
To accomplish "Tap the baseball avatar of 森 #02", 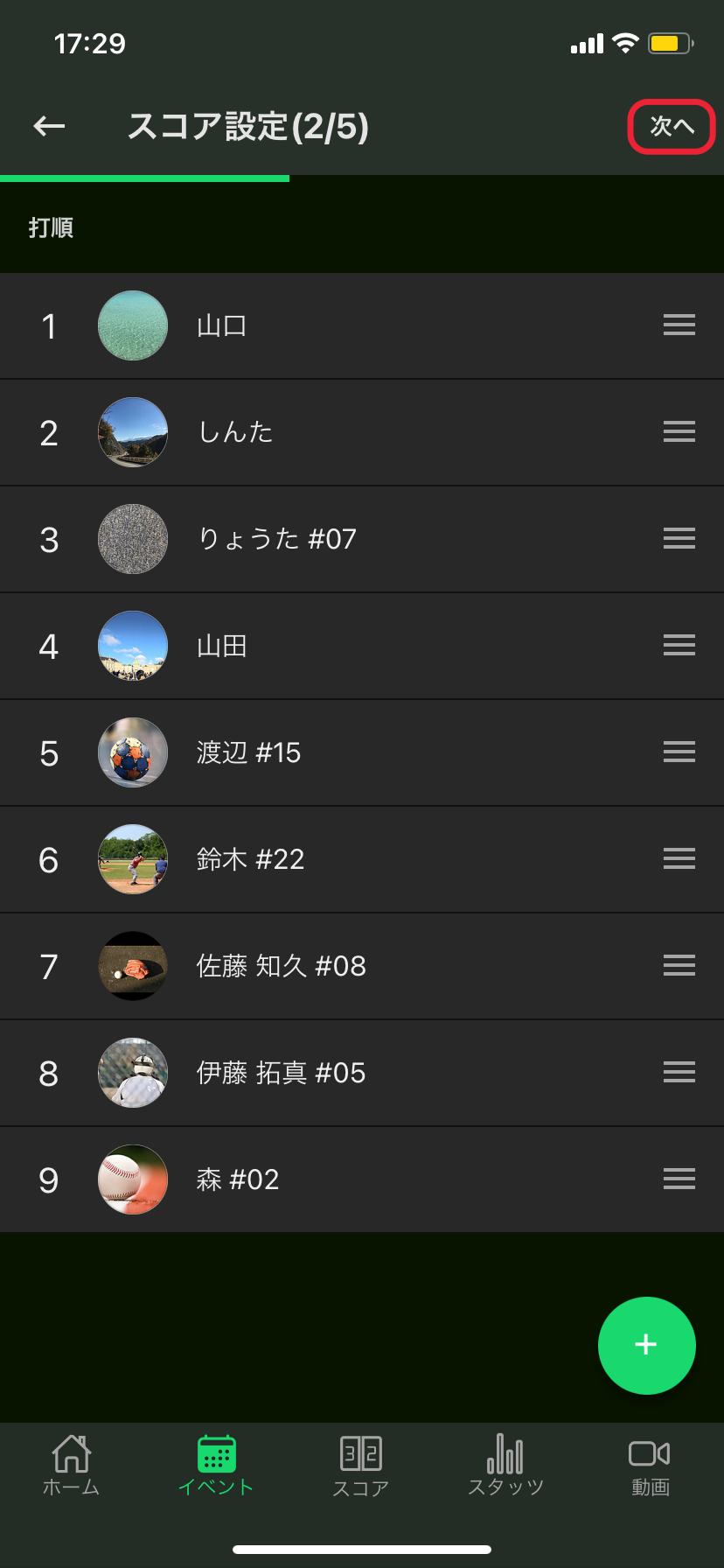I will (x=133, y=1179).
